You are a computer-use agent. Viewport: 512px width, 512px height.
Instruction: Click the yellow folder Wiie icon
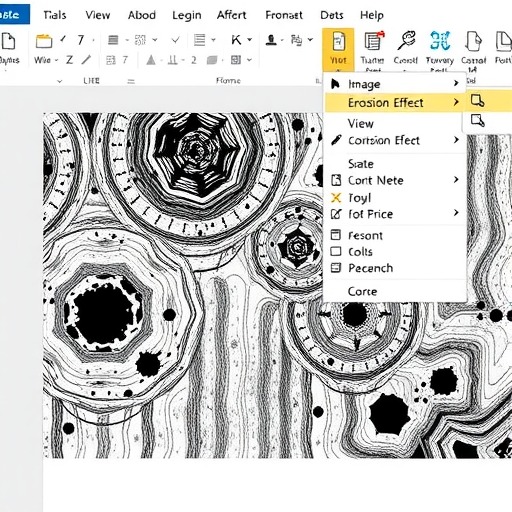(x=44, y=41)
